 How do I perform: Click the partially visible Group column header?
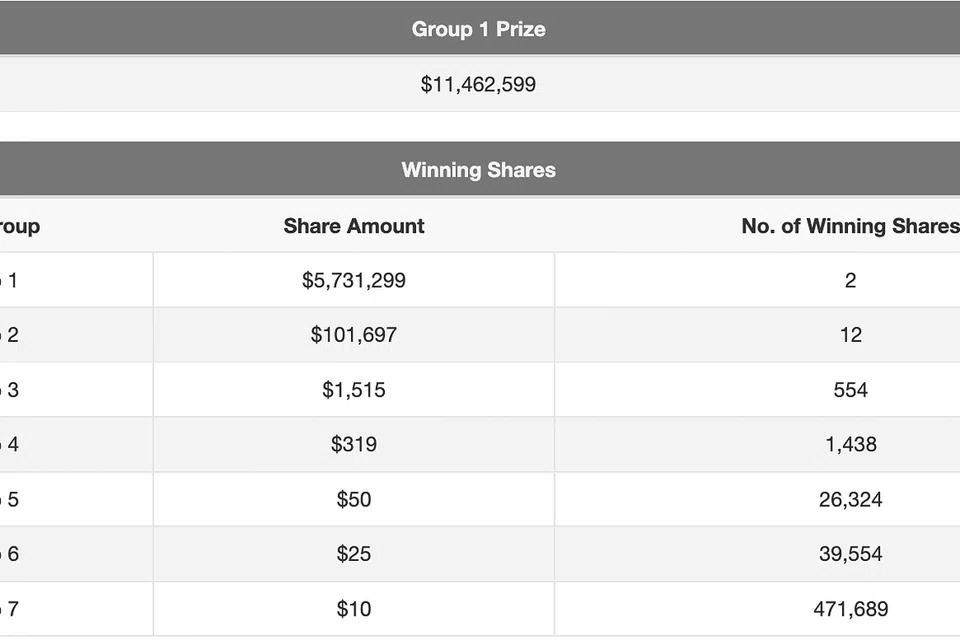(x=20, y=226)
